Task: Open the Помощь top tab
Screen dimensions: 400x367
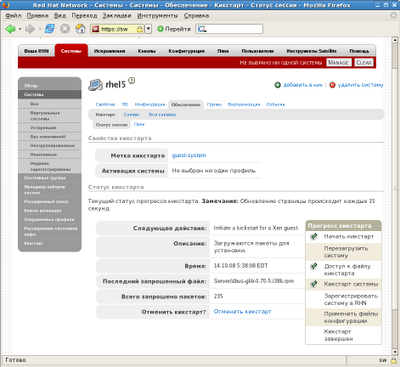Action: [x=359, y=51]
